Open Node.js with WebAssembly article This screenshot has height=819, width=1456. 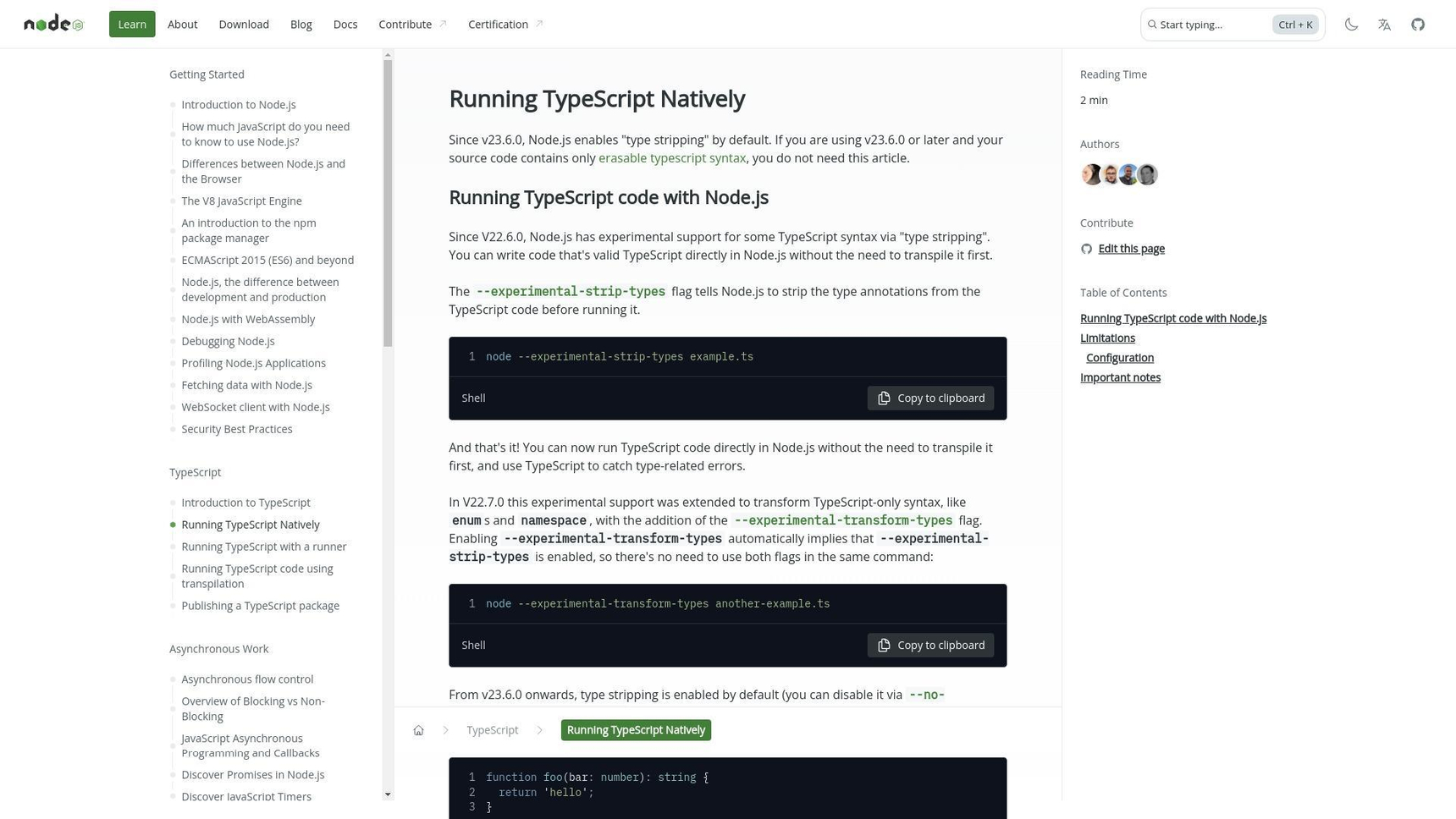click(248, 320)
